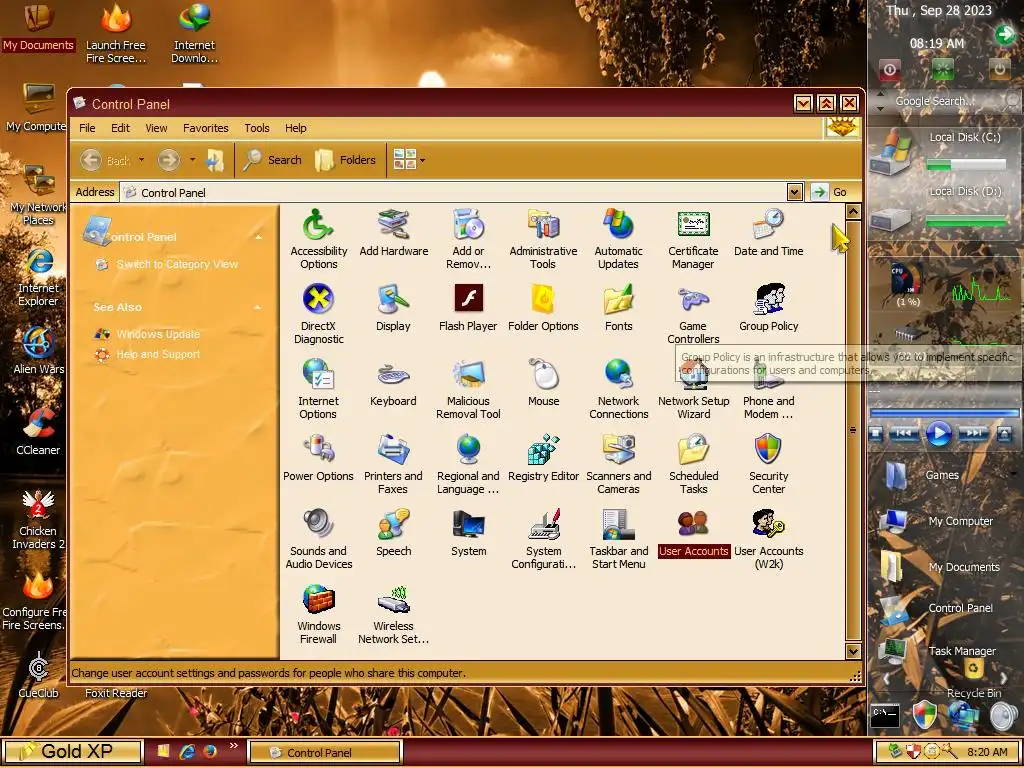1024x768 pixels.
Task: Toggle the Folders pane button
Action: coord(345,160)
